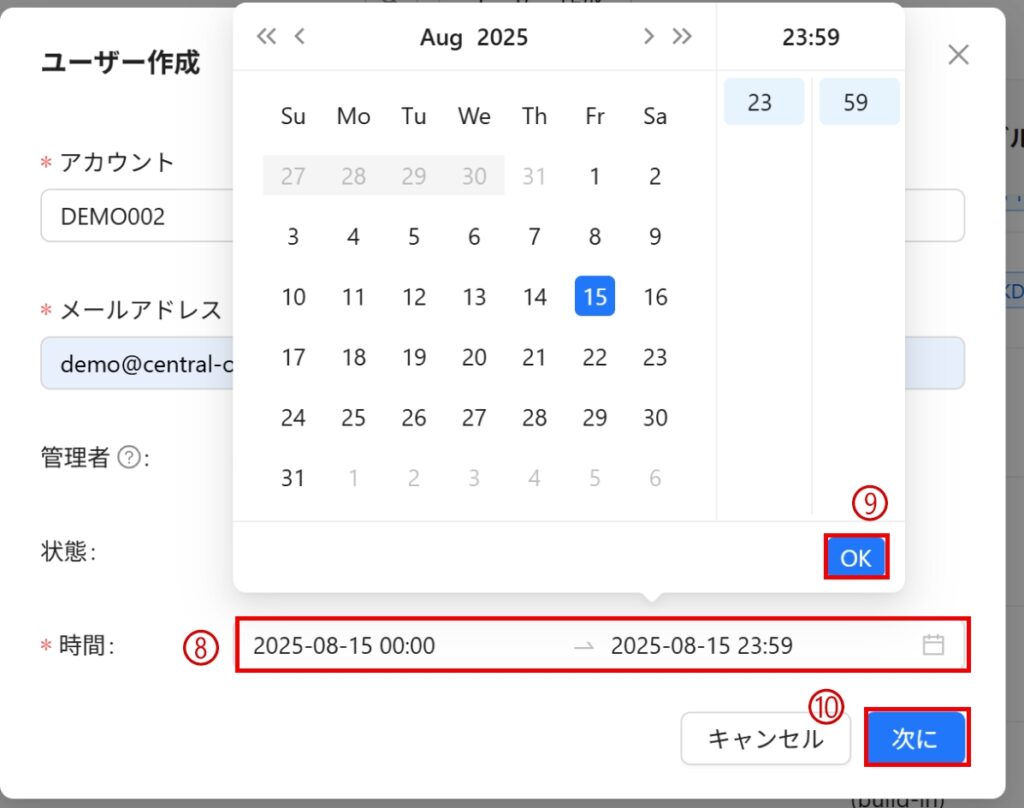Click the calendar icon in time field
Screen dimensions: 1024x808
coord(932,645)
